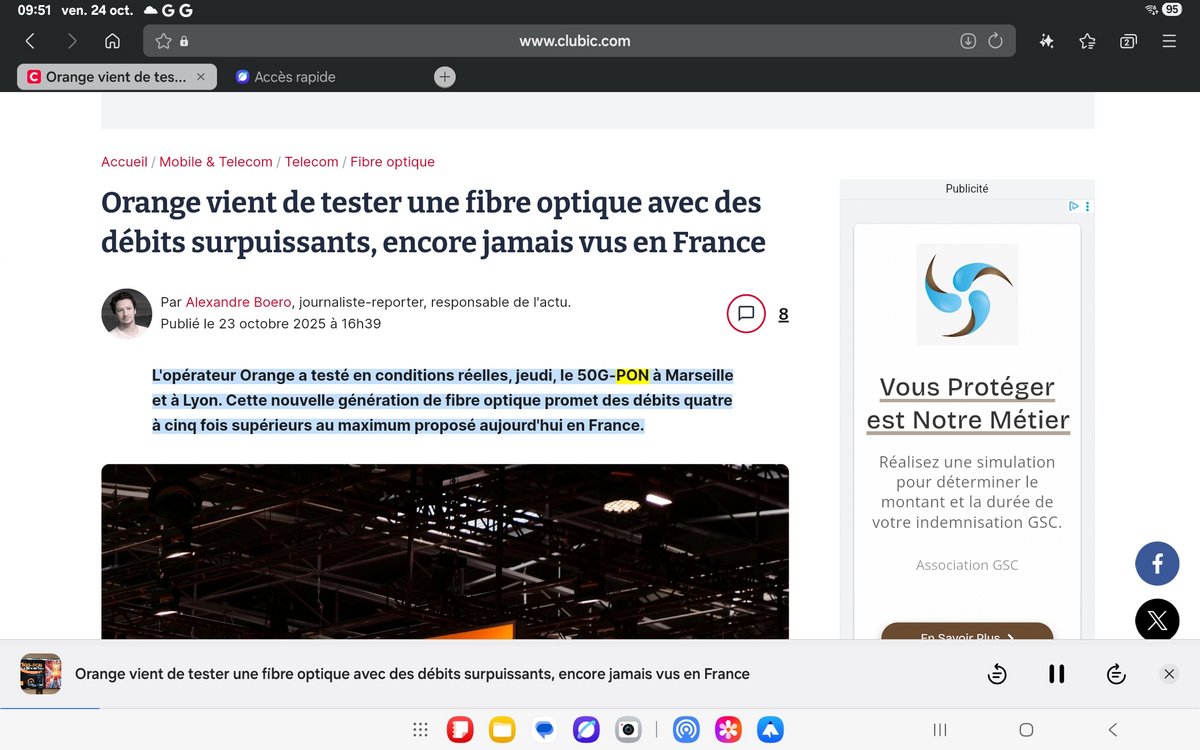1200x750 pixels.
Task: Bookmark page with star in address bar
Action: point(164,41)
